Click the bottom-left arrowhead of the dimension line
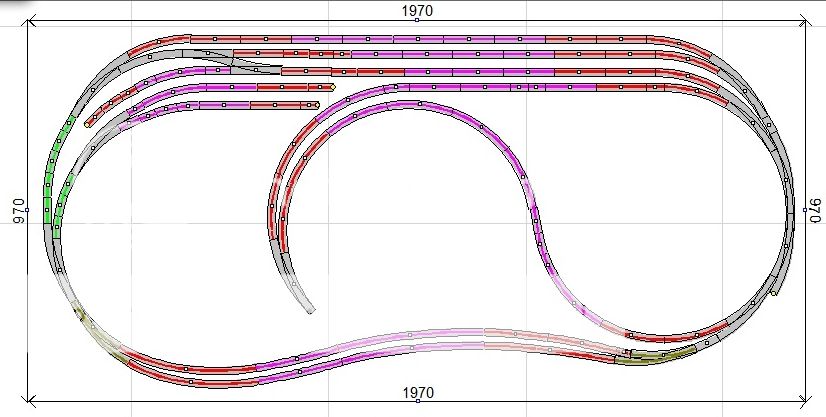Screen dimensions: 826x417 tap(31, 402)
